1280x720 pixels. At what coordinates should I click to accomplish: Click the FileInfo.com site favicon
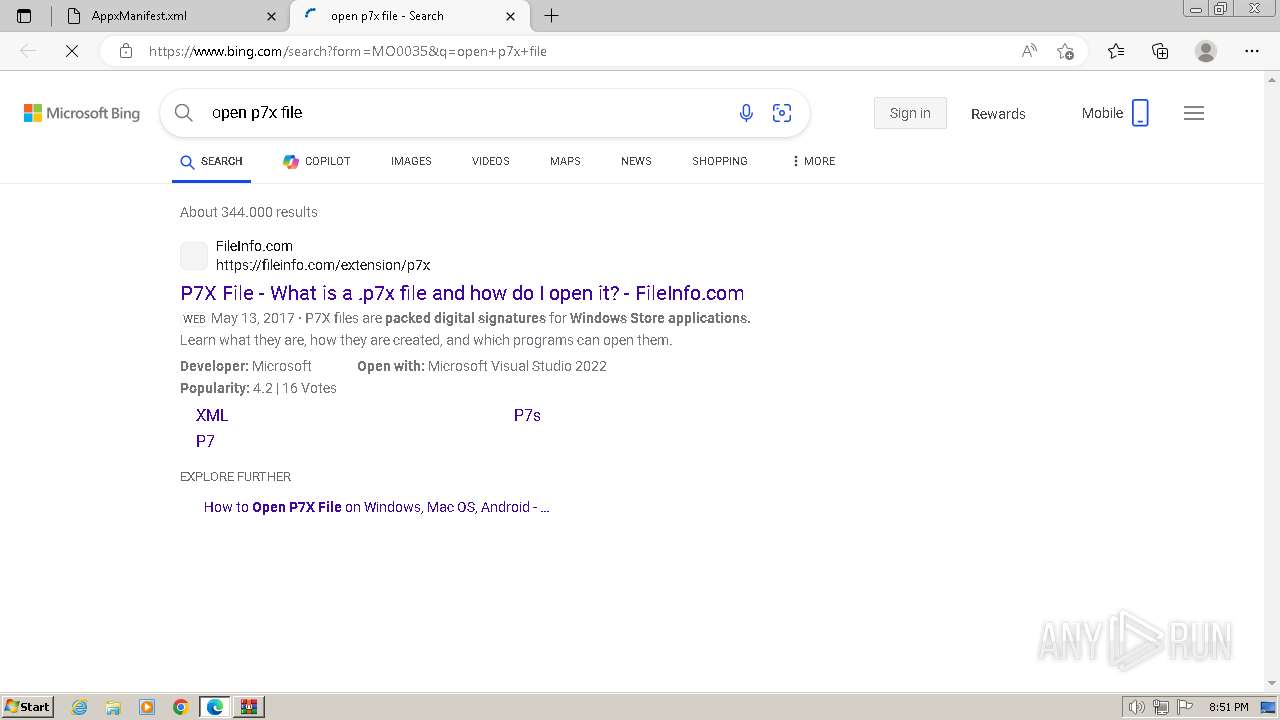click(x=194, y=256)
